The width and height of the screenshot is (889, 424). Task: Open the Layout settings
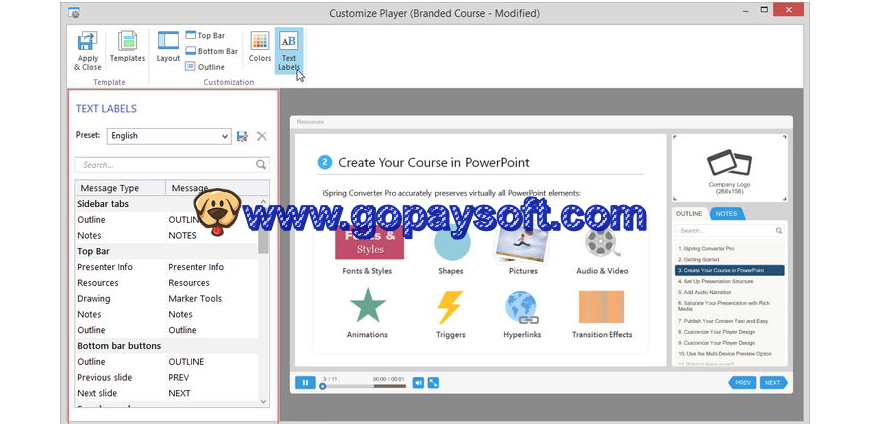click(168, 47)
